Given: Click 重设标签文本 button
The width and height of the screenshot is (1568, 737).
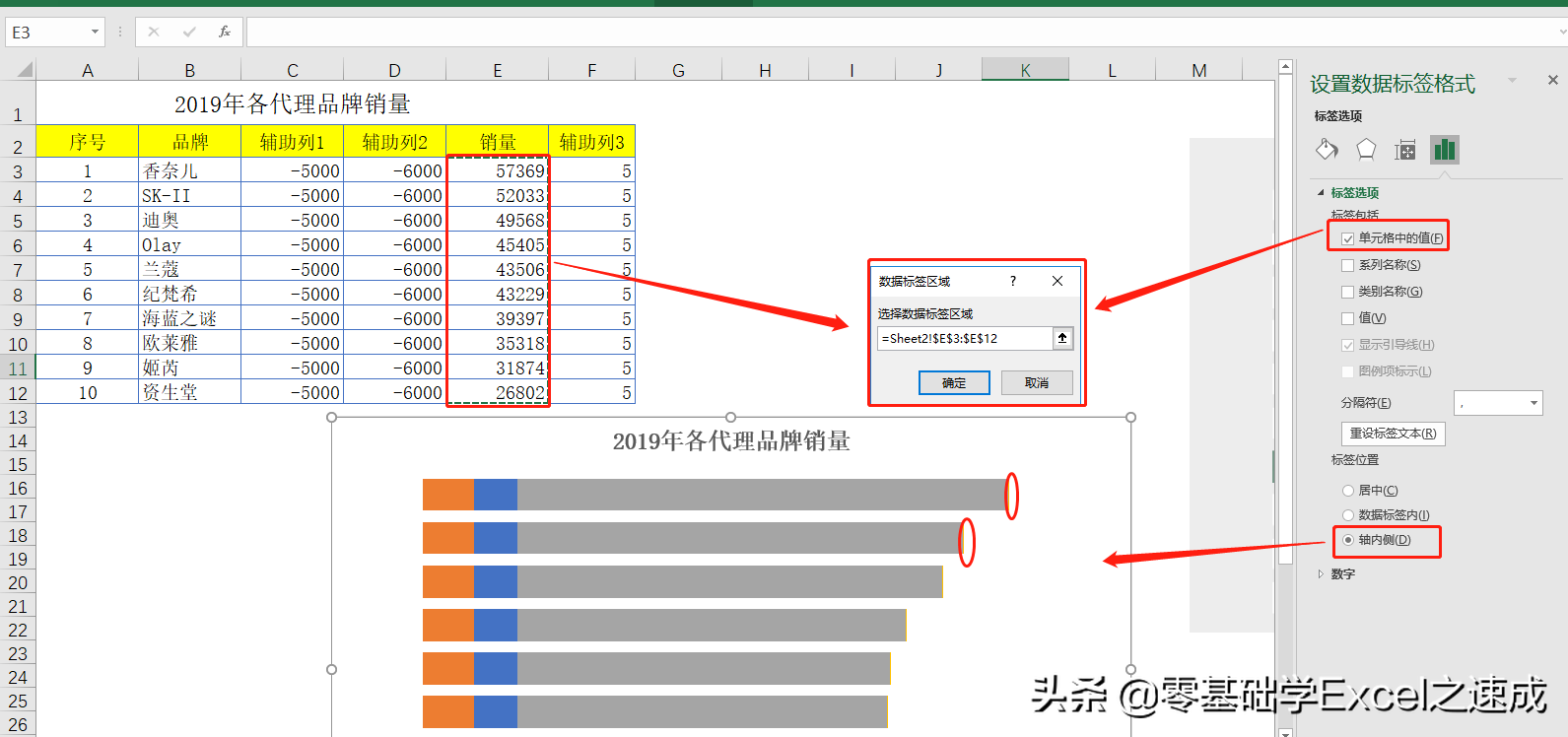Looking at the screenshot, I should [x=1393, y=434].
